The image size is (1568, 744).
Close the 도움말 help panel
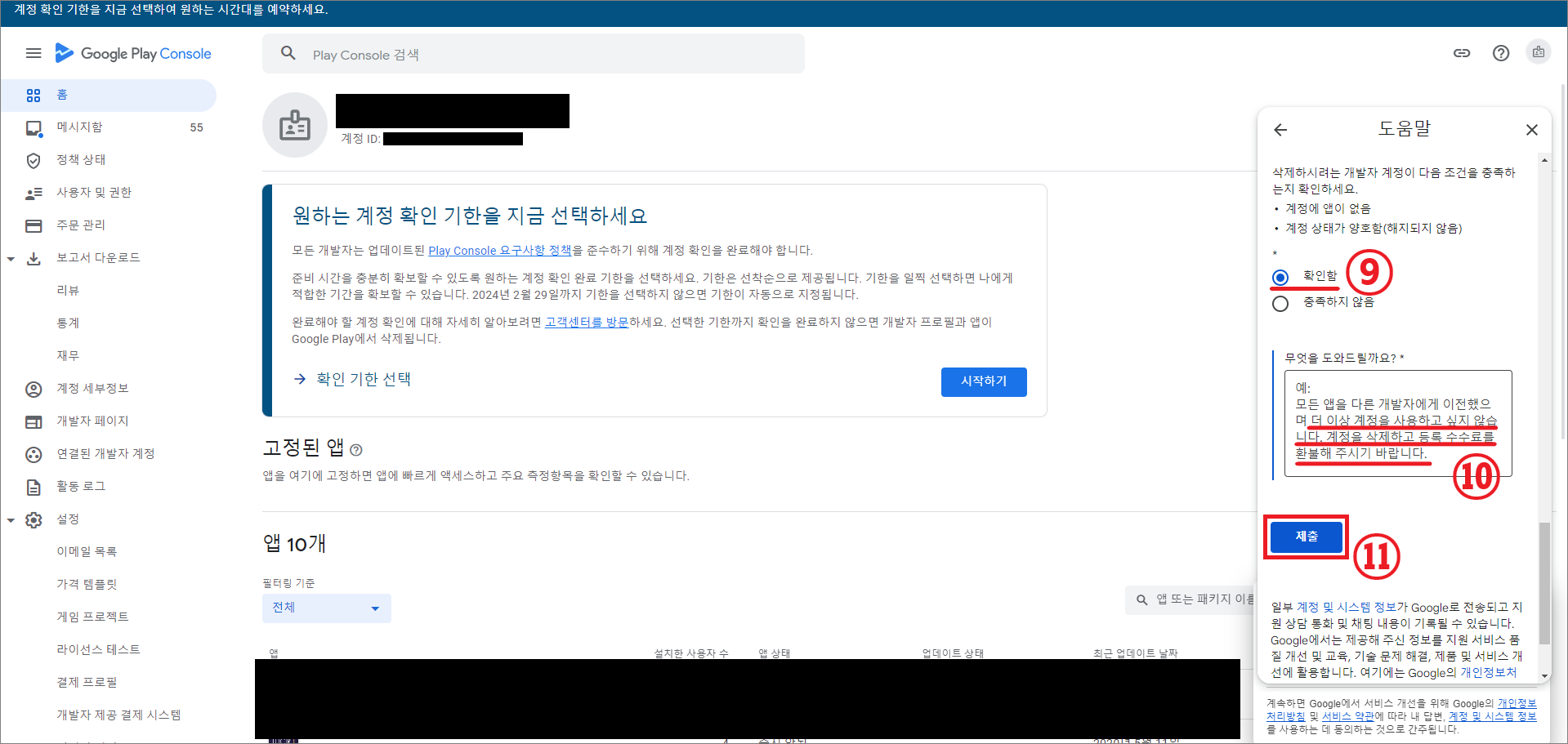[1532, 129]
